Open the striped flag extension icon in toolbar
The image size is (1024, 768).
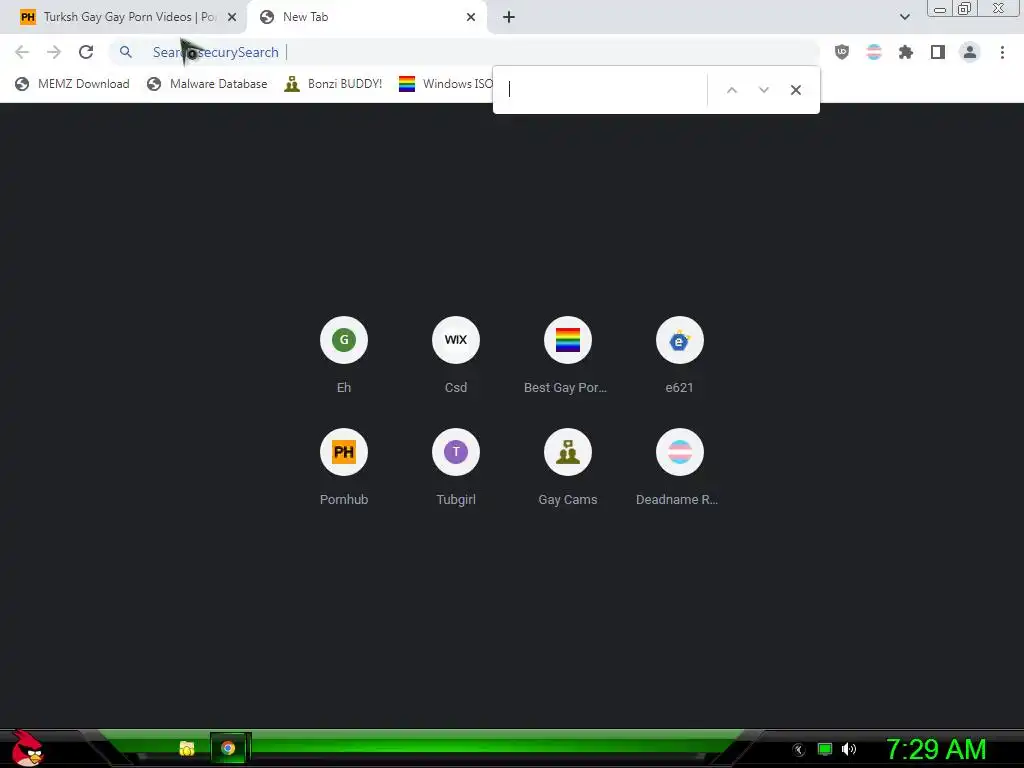point(874,52)
